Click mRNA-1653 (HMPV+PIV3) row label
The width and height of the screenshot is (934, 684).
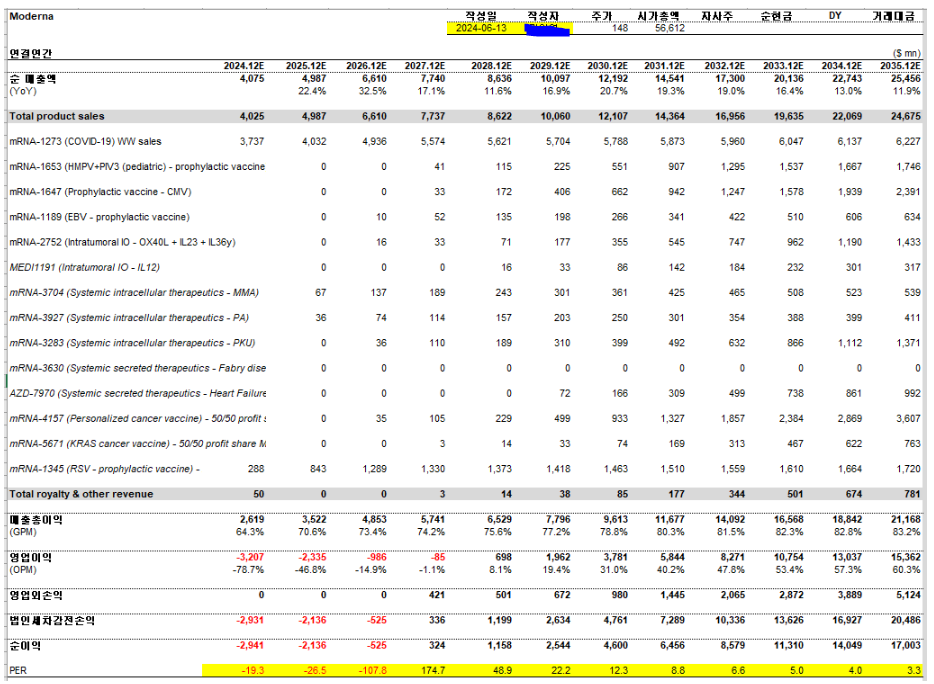coord(137,166)
